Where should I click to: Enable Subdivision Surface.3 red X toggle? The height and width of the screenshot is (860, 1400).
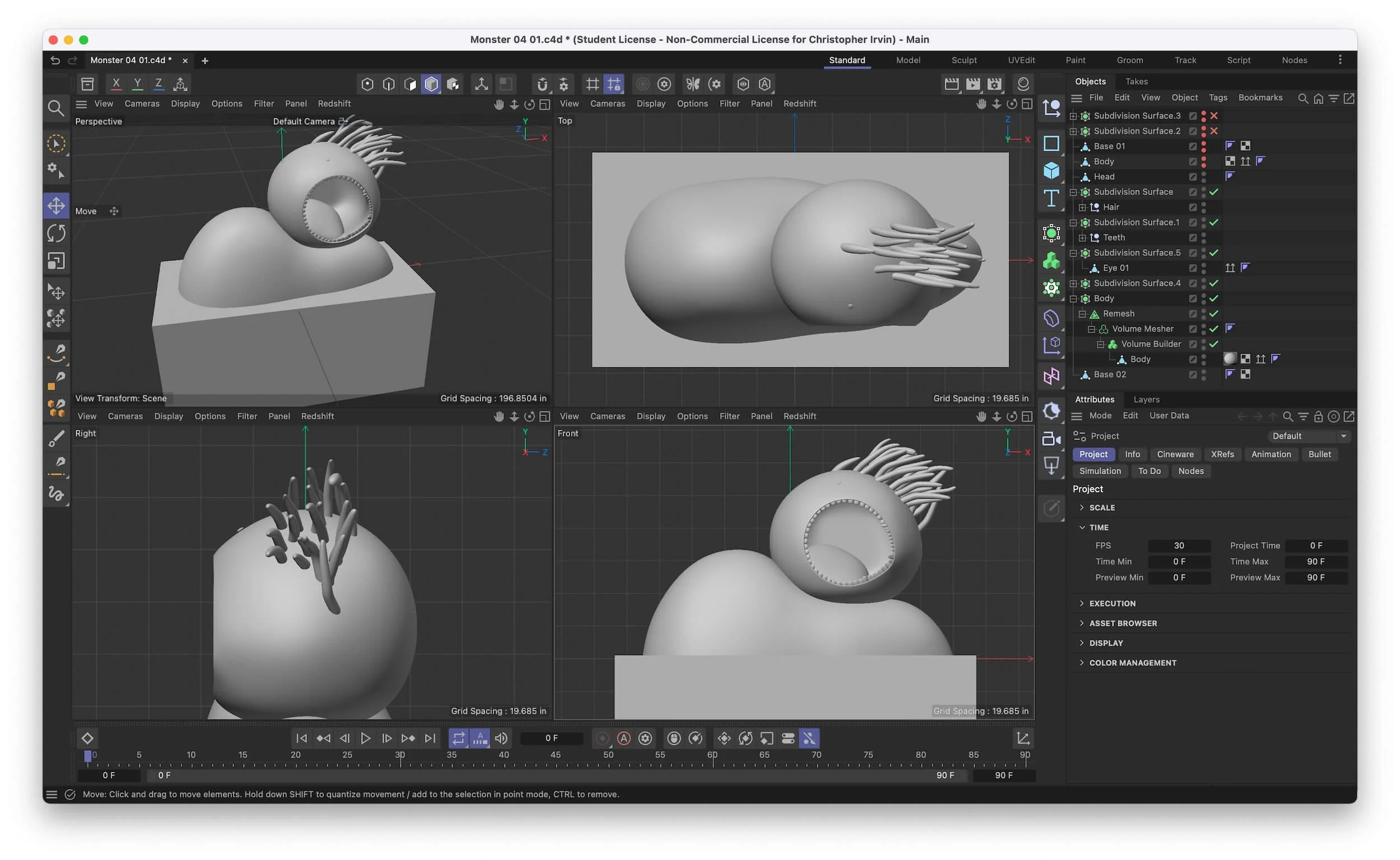click(1213, 115)
